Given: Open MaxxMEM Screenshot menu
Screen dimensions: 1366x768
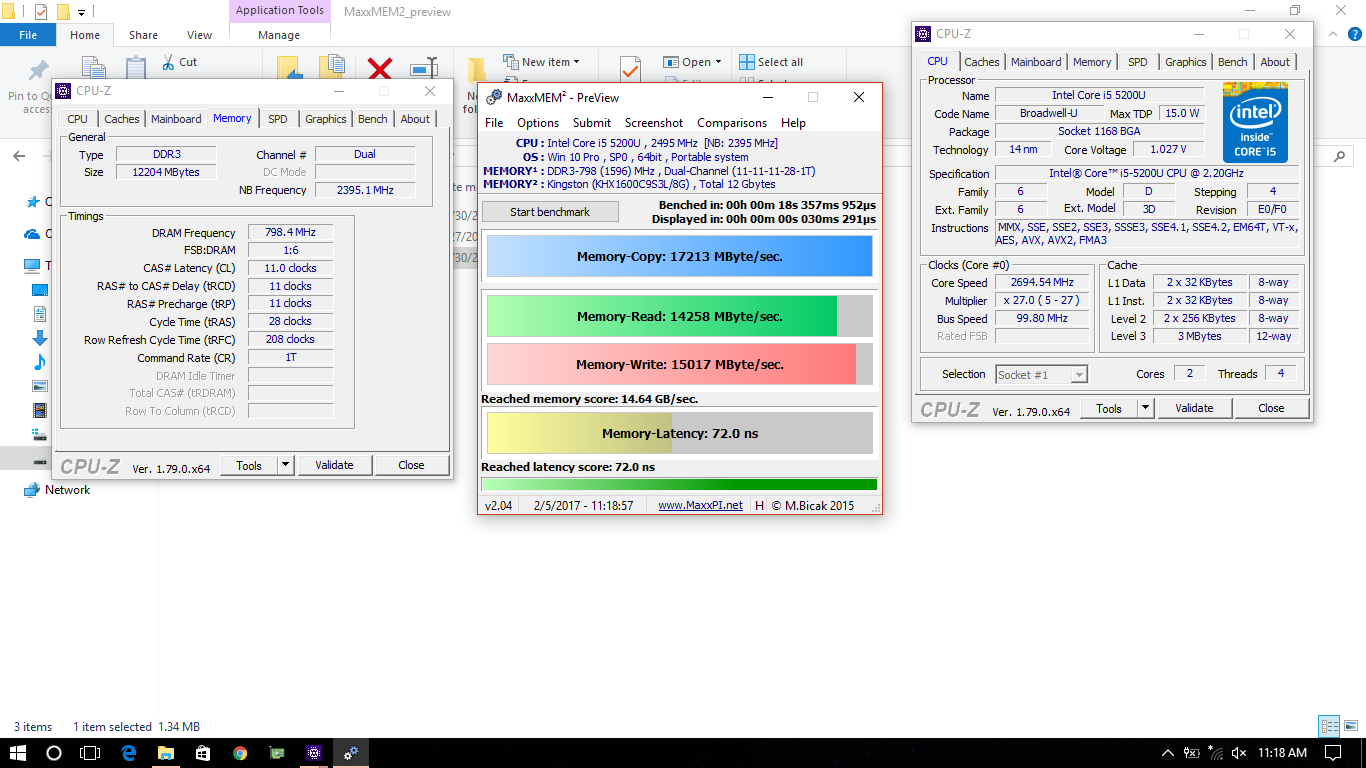Looking at the screenshot, I should click(654, 123).
